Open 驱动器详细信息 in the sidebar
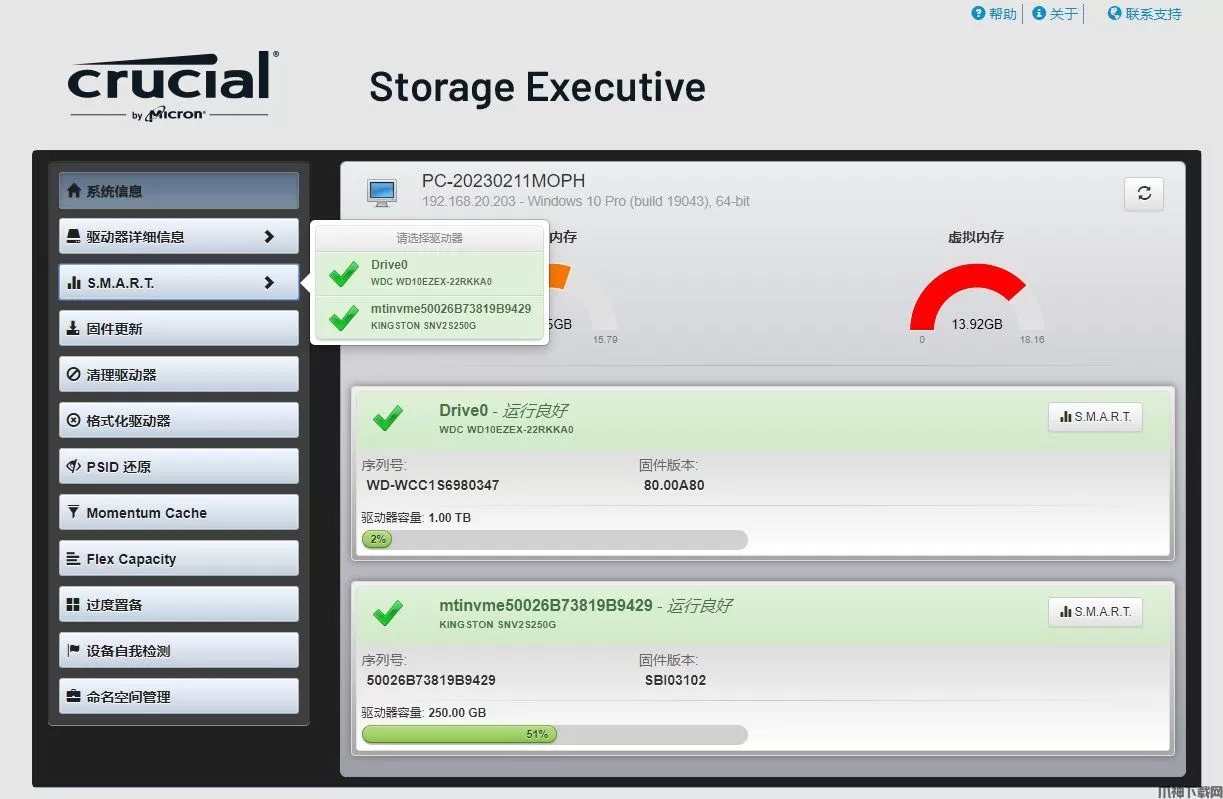 [179, 236]
